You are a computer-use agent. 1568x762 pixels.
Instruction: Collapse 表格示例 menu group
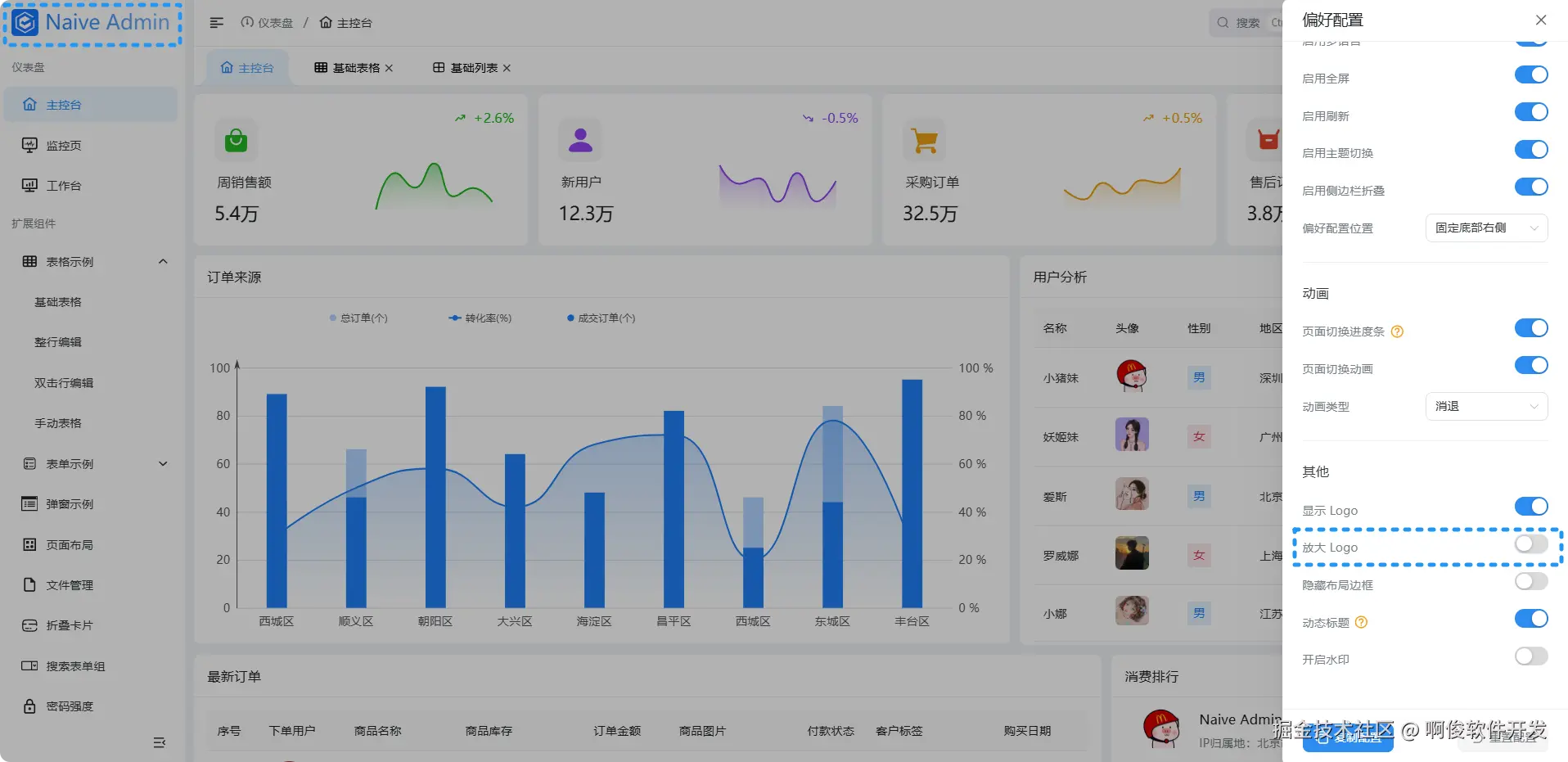(x=91, y=262)
